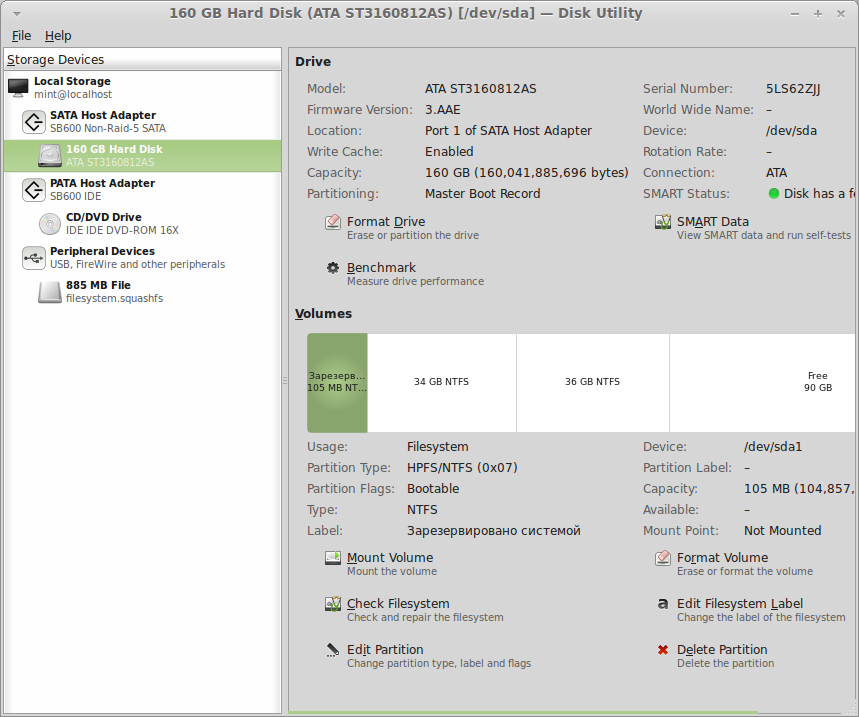
Task: Select the 36 GB NTFS volume
Action: click(593, 382)
